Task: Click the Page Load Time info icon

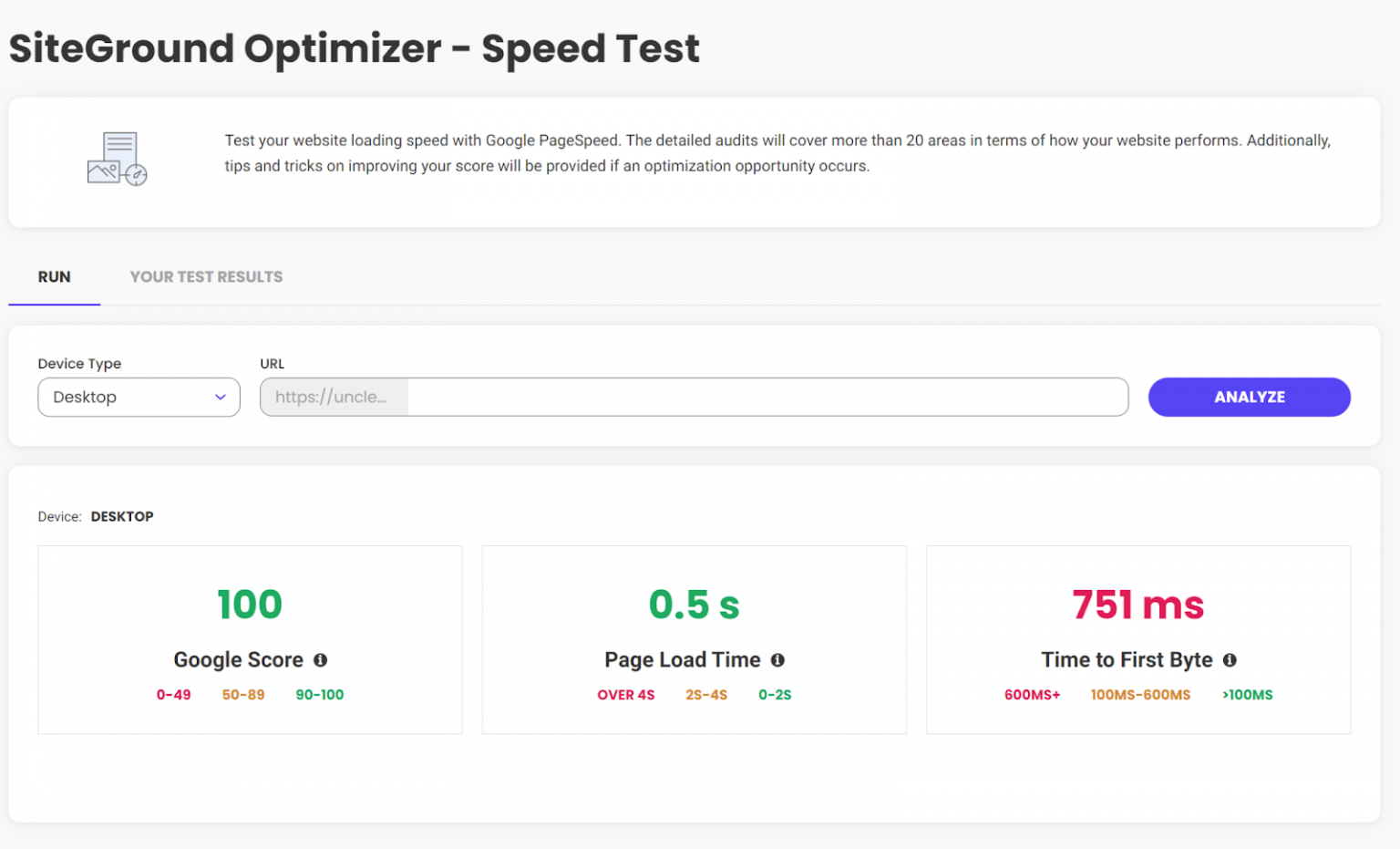Action: 777,659
